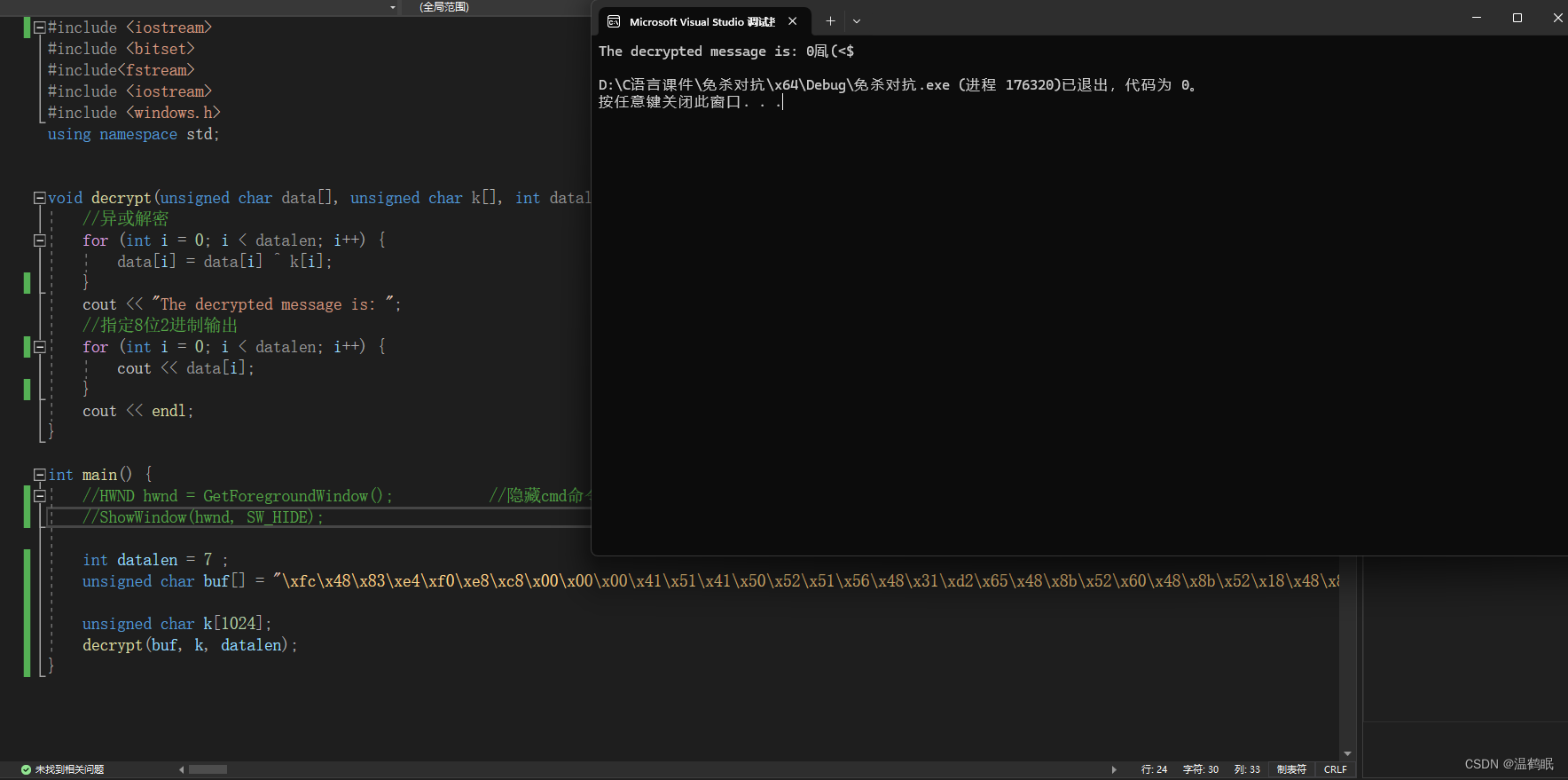Minimize the debug console window
Screen dimensions: 1568x780
coord(1477,18)
